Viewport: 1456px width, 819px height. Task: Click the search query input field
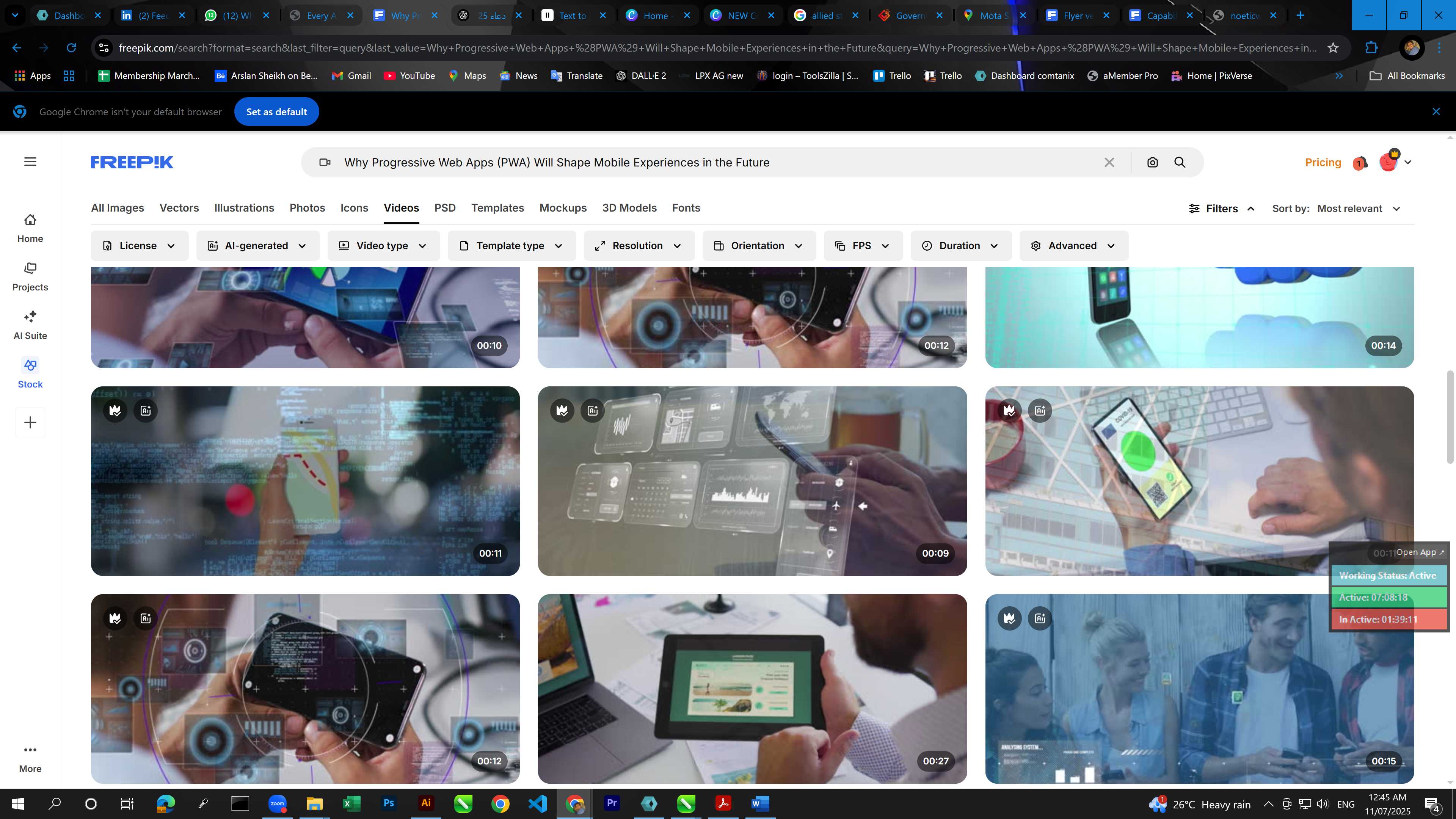[x=718, y=162]
